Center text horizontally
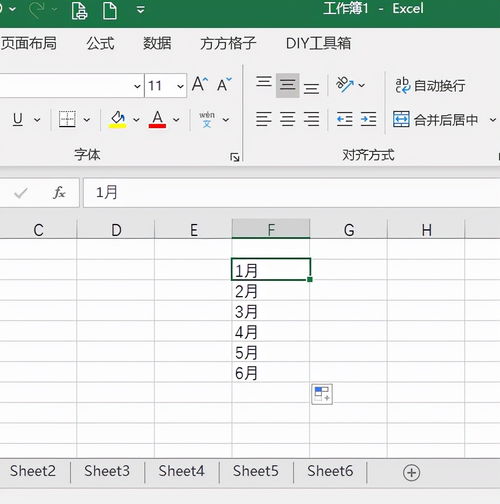This screenshot has width=500, height=504. point(287,119)
